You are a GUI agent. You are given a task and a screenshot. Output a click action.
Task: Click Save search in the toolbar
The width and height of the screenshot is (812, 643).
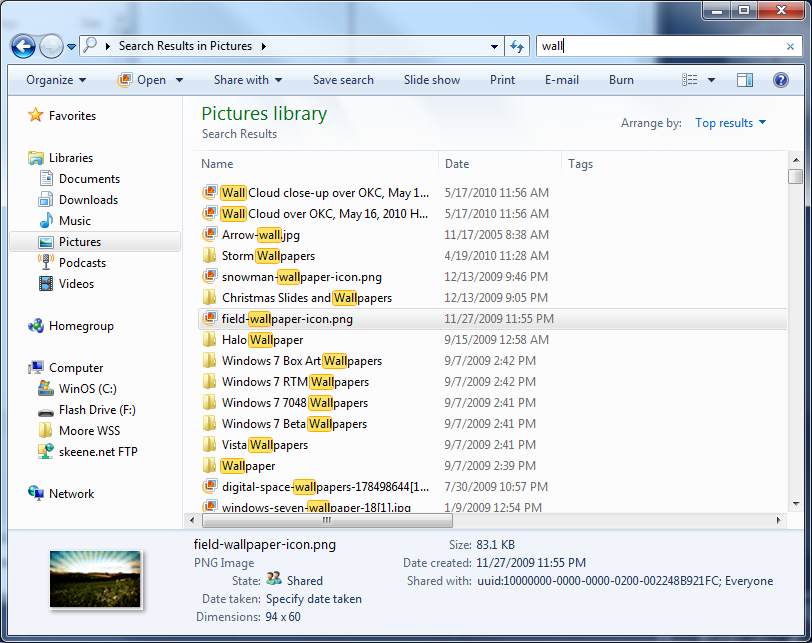point(343,80)
